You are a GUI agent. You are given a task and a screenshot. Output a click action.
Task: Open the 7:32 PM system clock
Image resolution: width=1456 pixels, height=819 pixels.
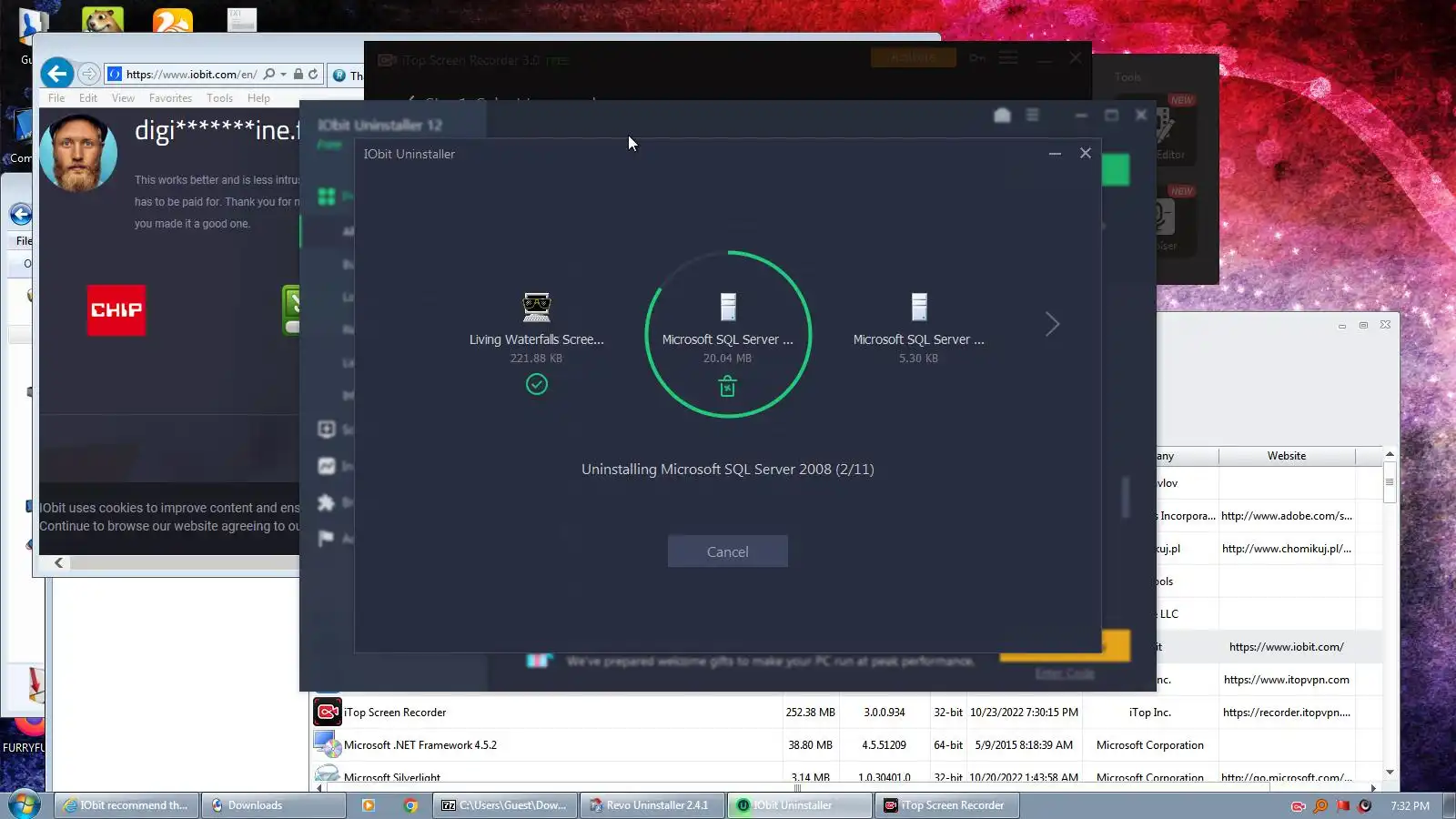click(1410, 806)
